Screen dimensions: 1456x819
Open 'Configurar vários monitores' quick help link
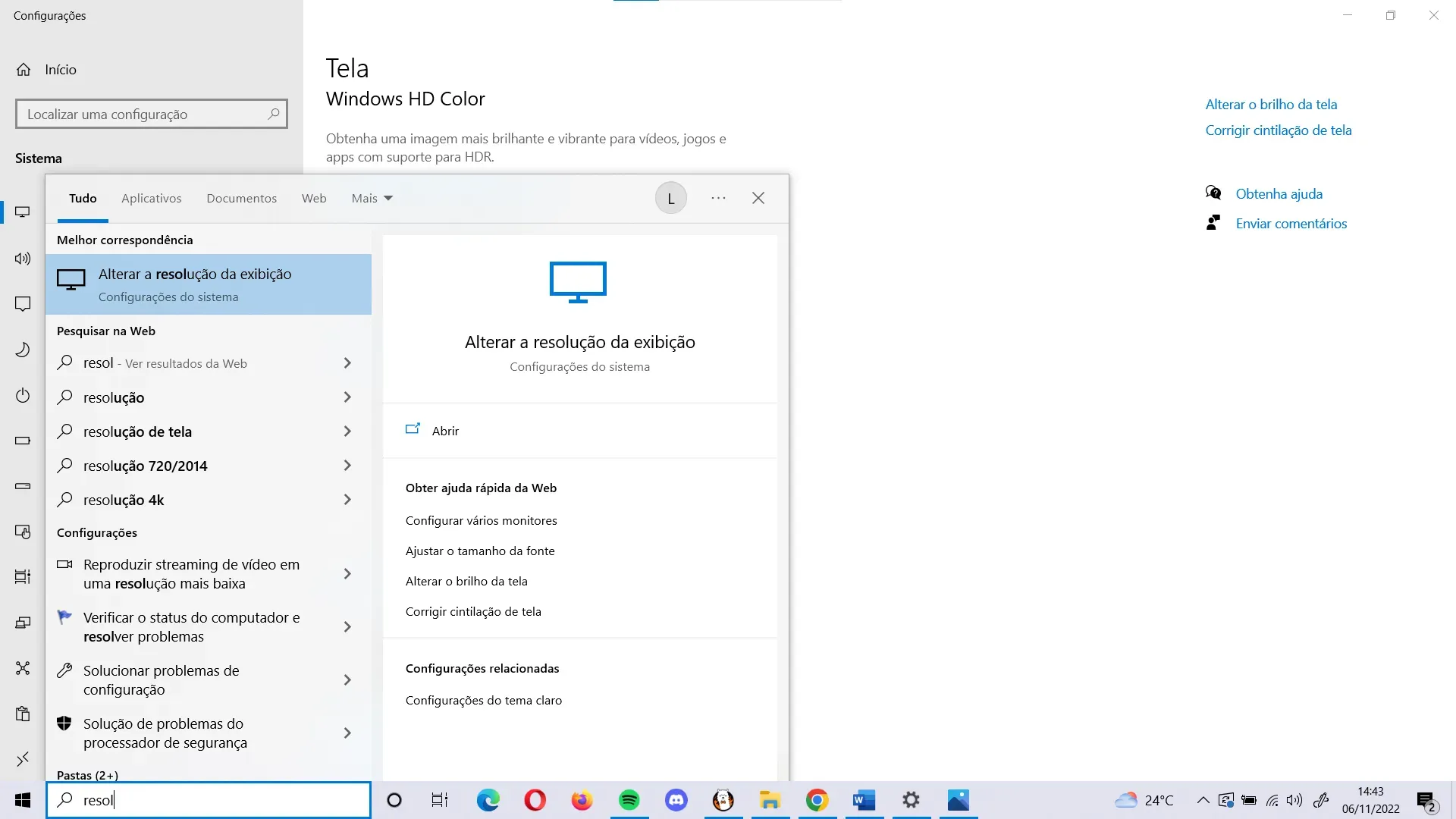(482, 521)
